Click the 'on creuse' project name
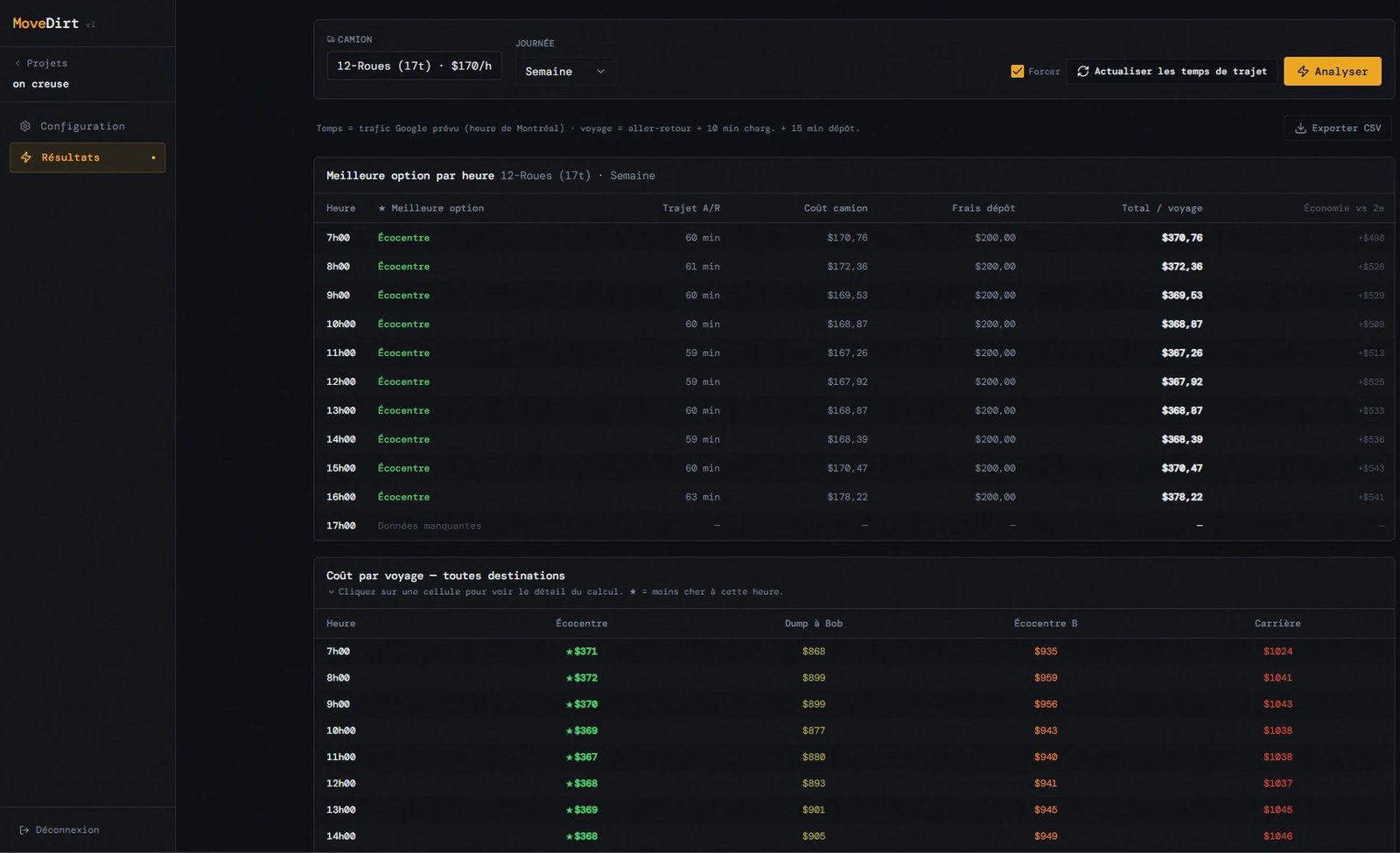The height and width of the screenshot is (853, 1400). (x=41, y=84)
